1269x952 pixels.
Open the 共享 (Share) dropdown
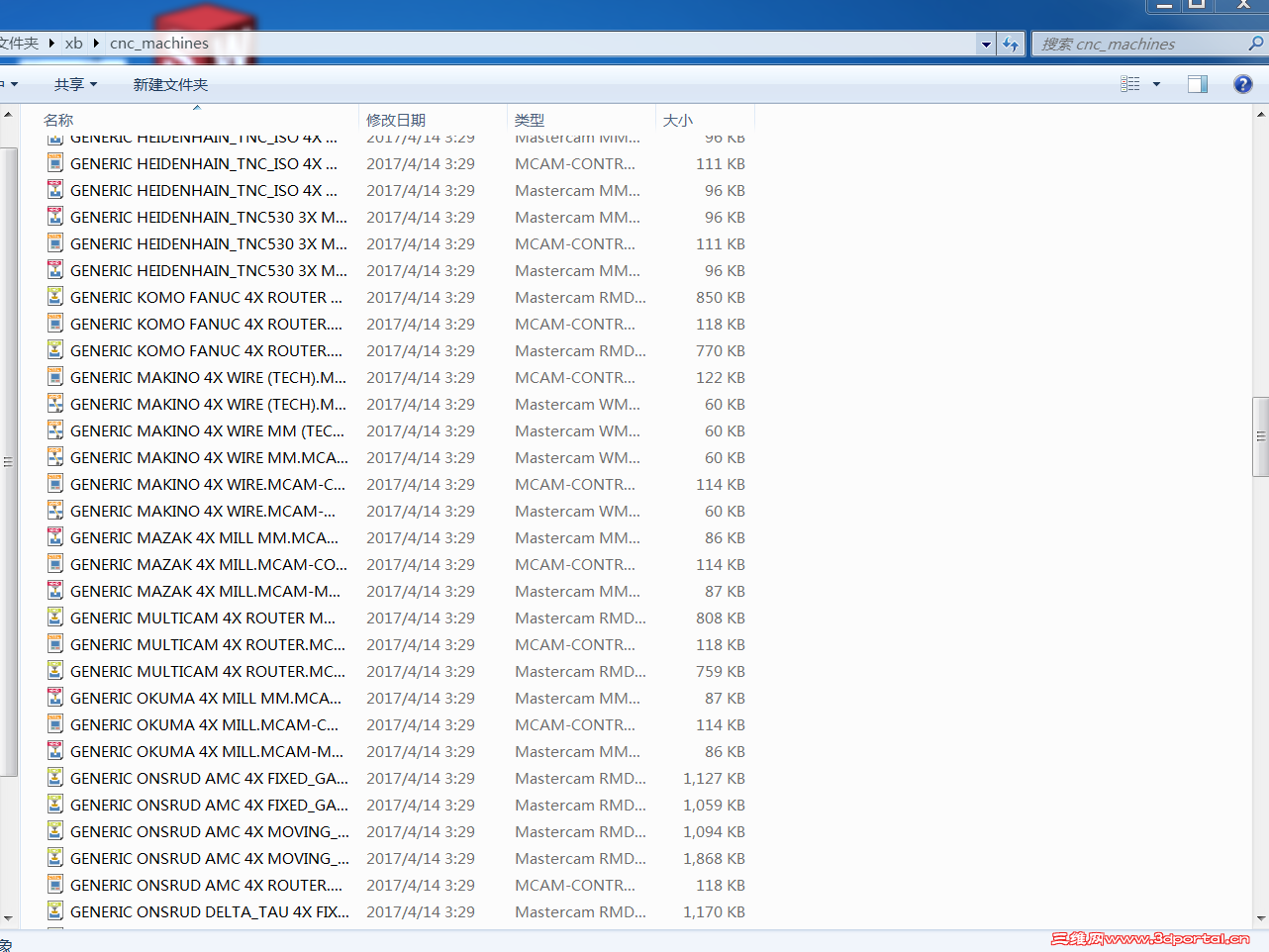coord(76,84)
